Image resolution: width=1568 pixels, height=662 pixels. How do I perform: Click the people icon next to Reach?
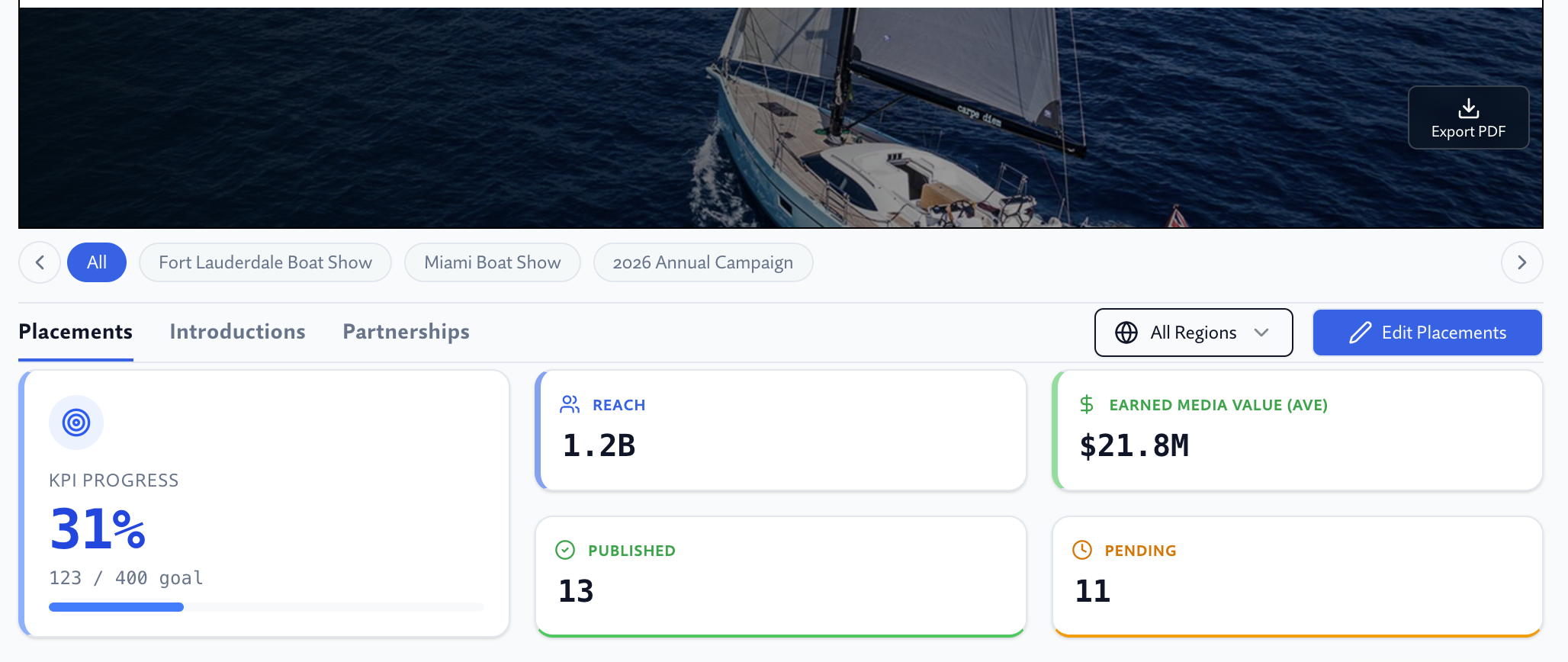point(569,405)
